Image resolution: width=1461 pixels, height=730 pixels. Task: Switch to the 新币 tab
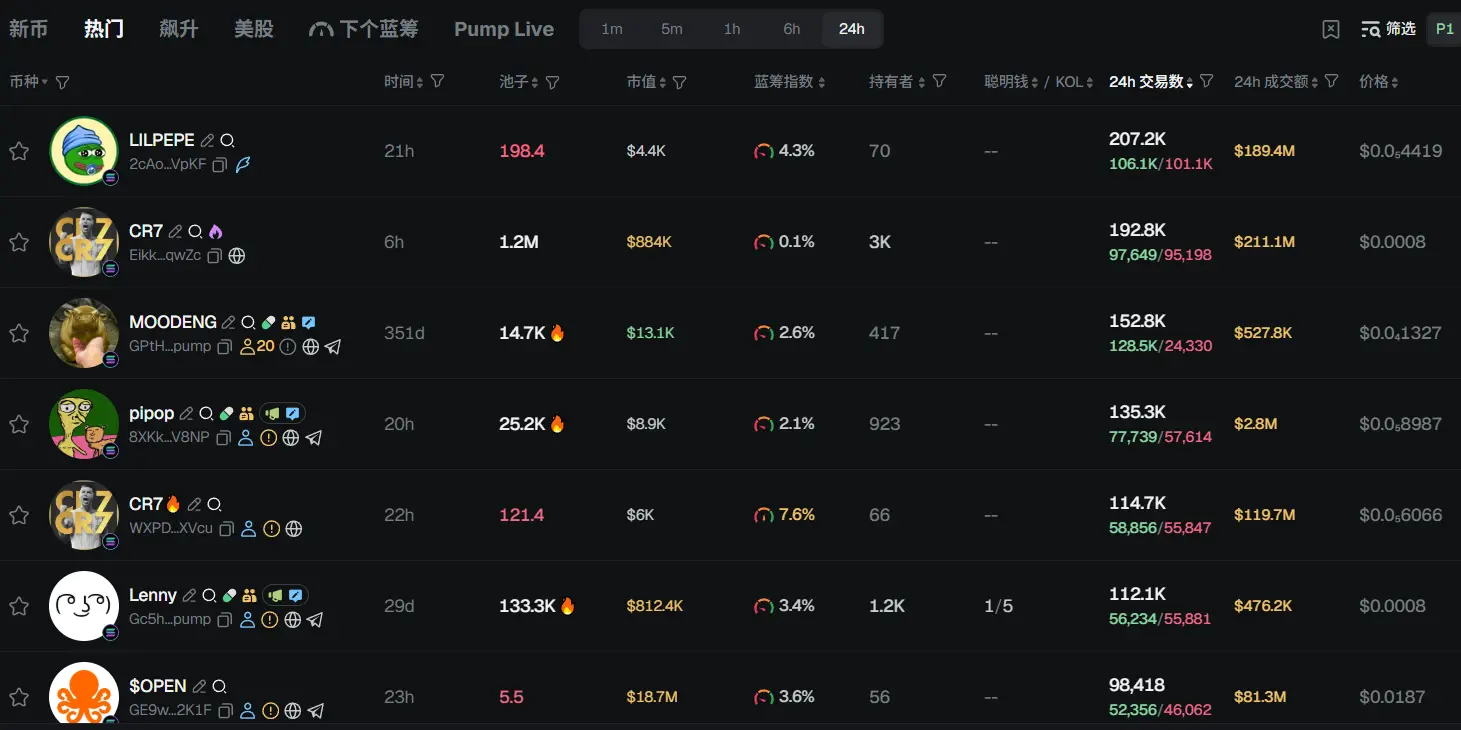pyautogui.click(x=28, y=29)
